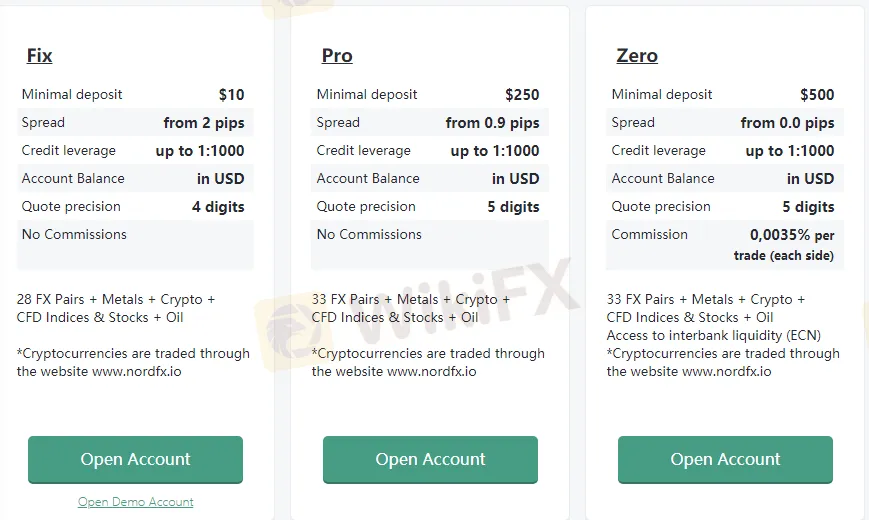Image resolution: width=869 pixels, height=520 pixels.
Task: Click the Zero card Account Balance row
Action: tap(725, 178)
